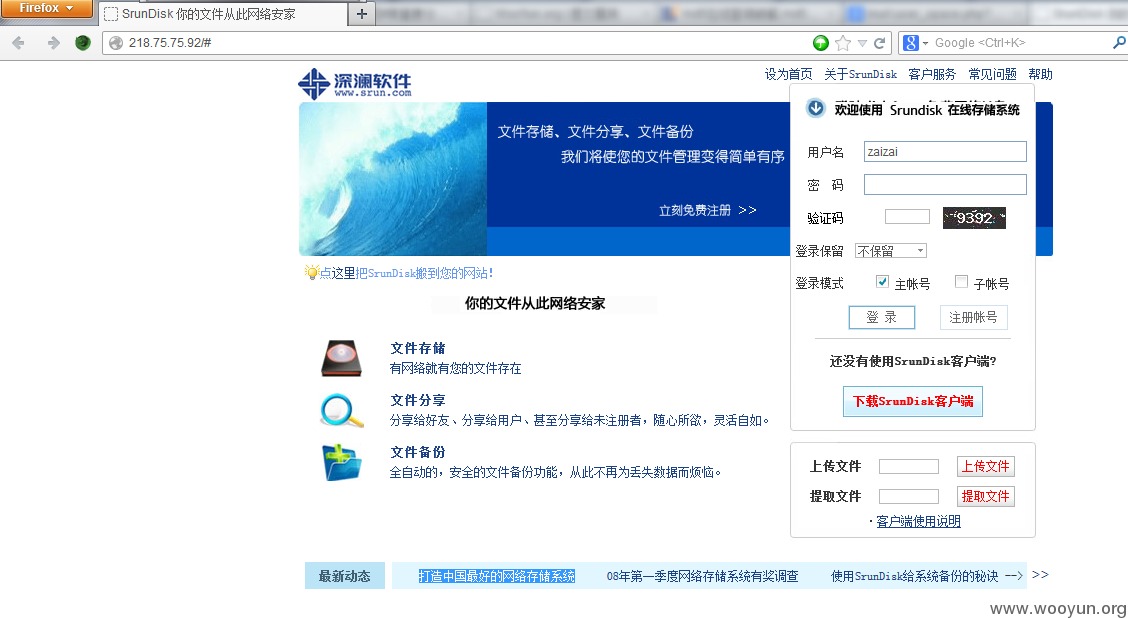Click the green up-arrow icon in address bar
This screenshot has width=1128, height=618.
click(x=821, y=43)
